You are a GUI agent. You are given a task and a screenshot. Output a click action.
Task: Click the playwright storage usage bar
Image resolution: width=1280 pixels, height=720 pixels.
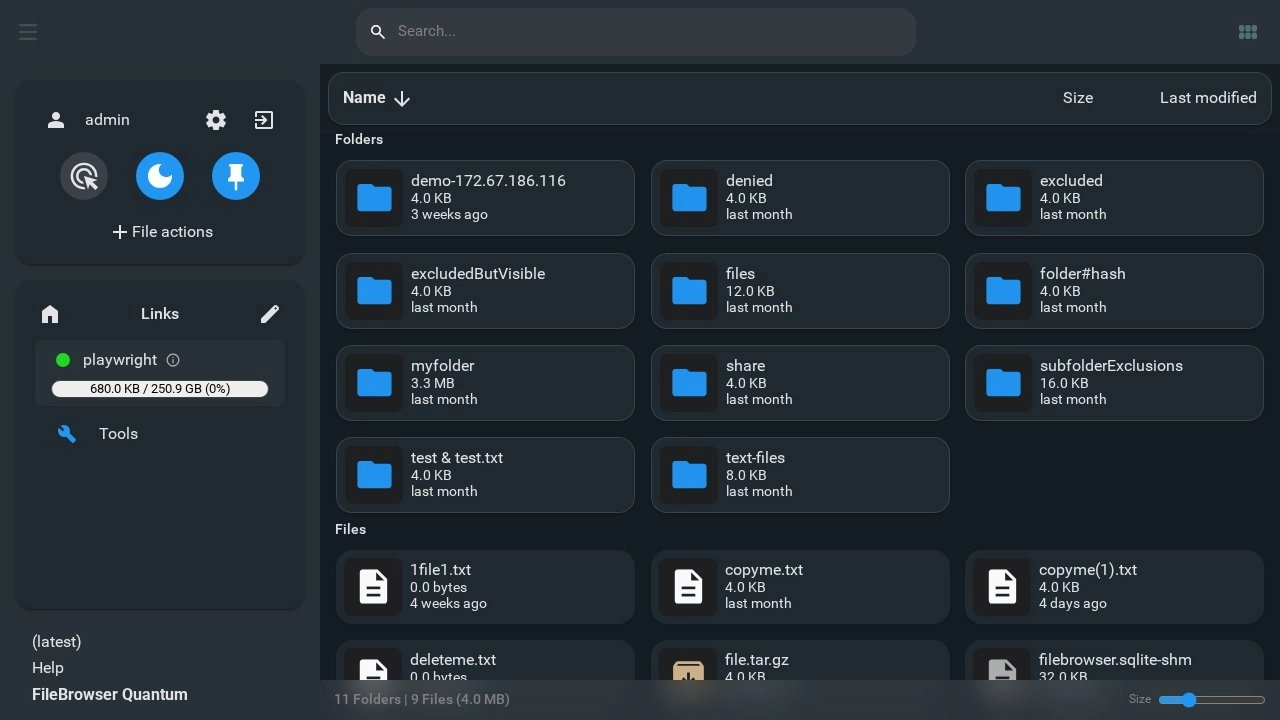tap(160, 389)
